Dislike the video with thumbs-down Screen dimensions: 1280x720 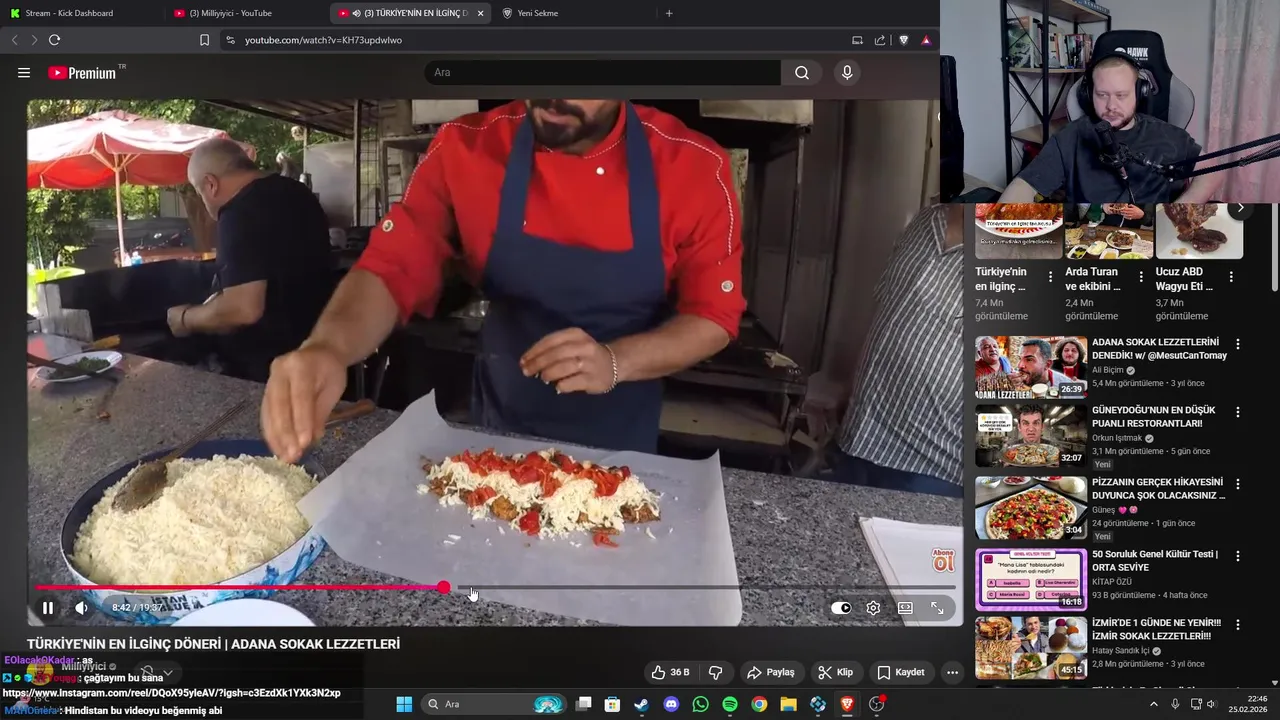click(x=715, y=672)
